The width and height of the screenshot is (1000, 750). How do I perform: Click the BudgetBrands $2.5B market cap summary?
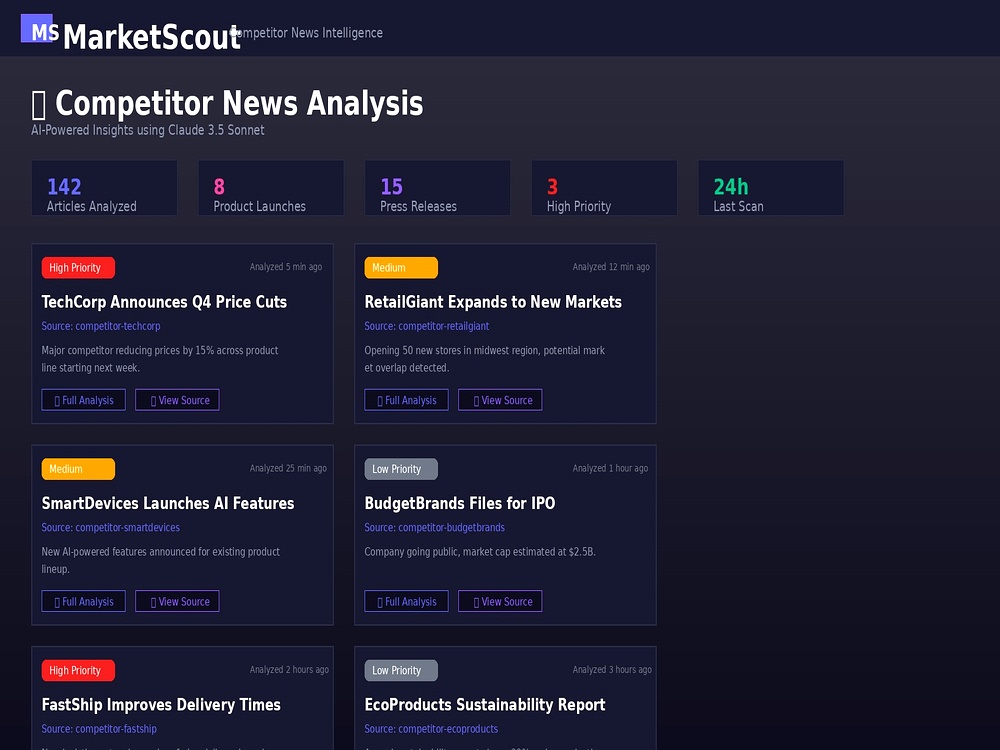[480, 552]
